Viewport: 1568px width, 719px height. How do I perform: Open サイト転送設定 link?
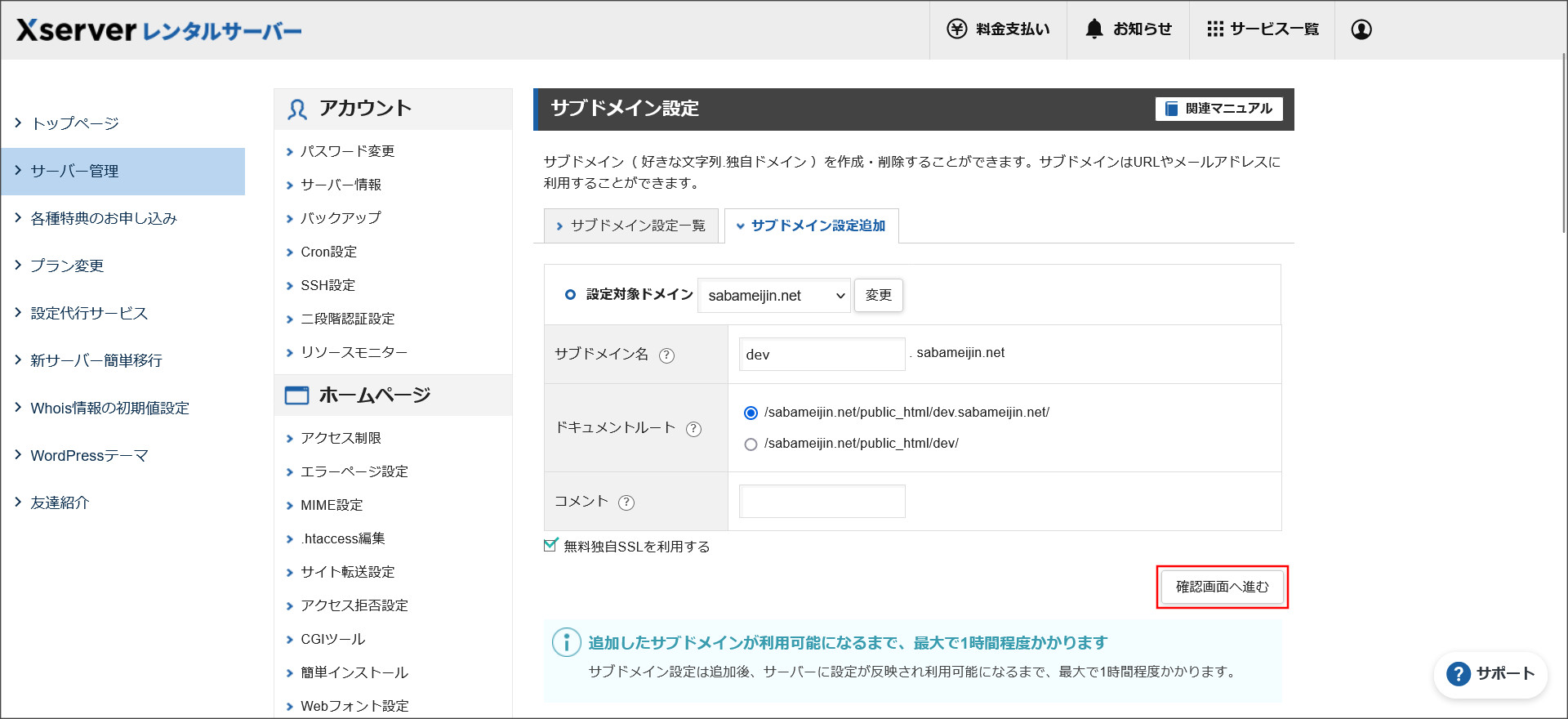(x=347, y=572)
